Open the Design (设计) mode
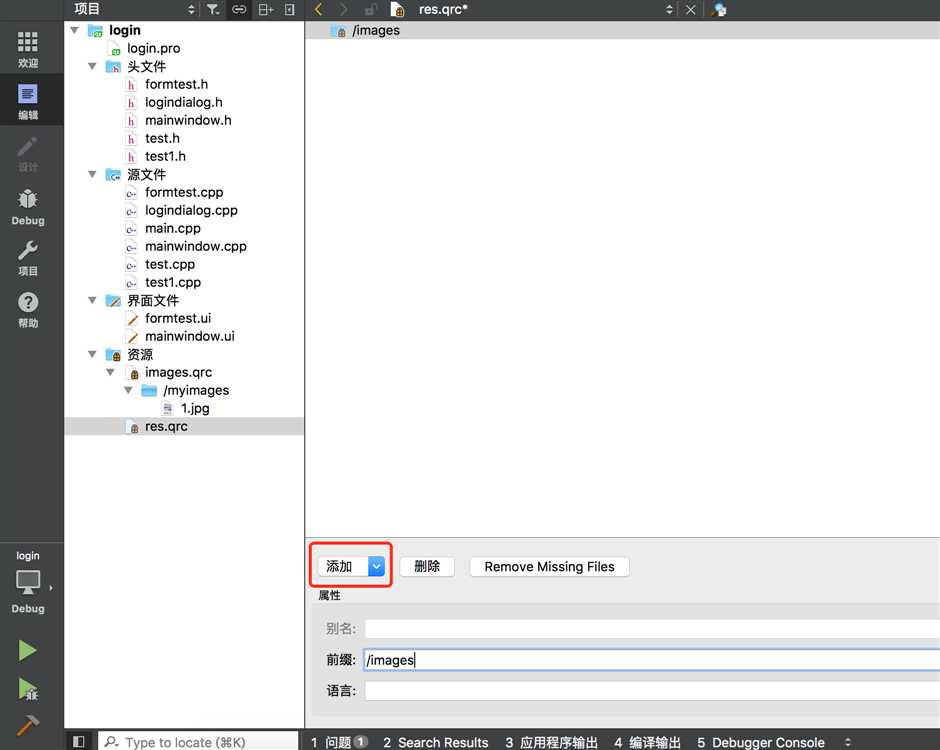 pyautogui.click(x=28, y=155)
